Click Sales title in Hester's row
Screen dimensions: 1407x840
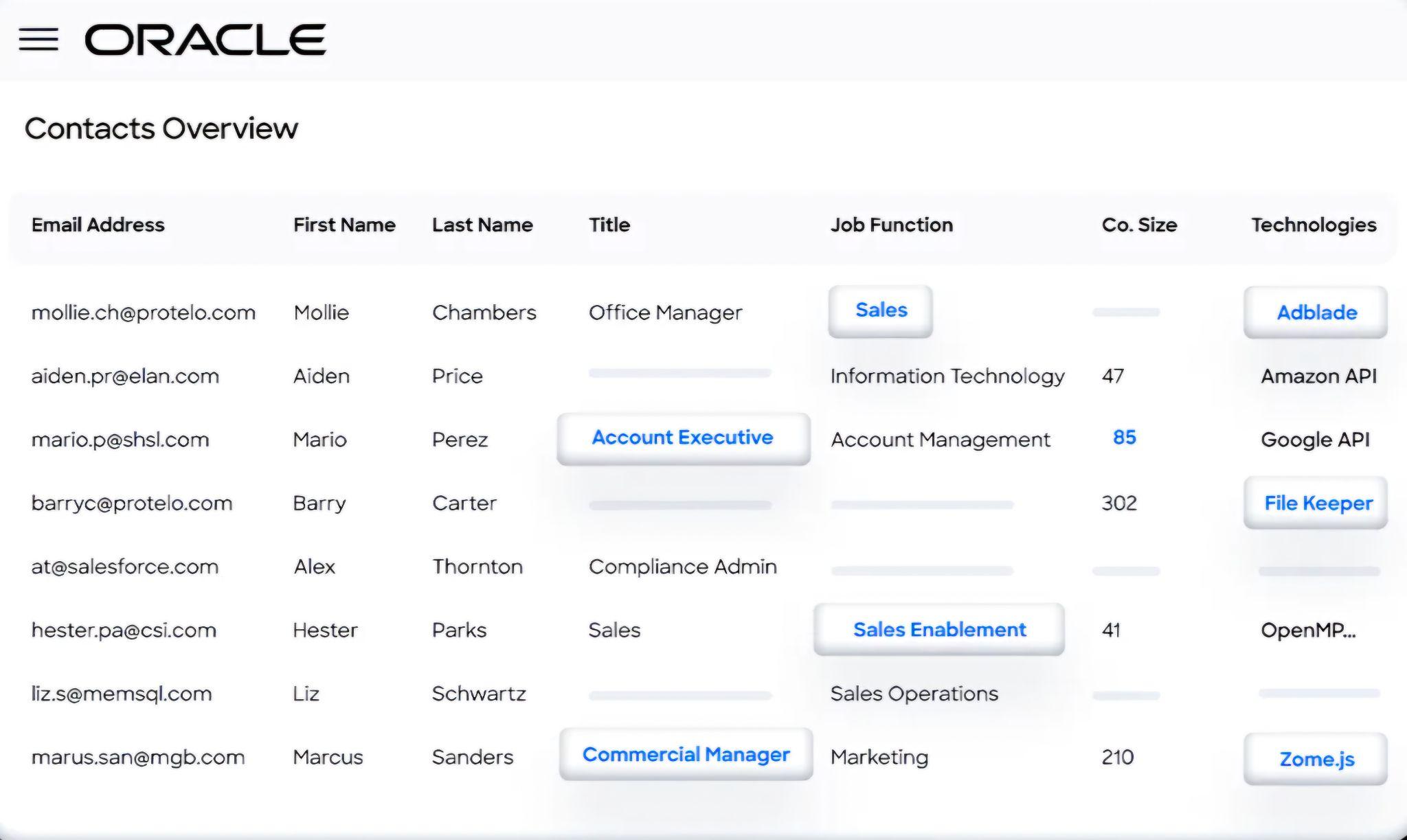tap(615, 631)
